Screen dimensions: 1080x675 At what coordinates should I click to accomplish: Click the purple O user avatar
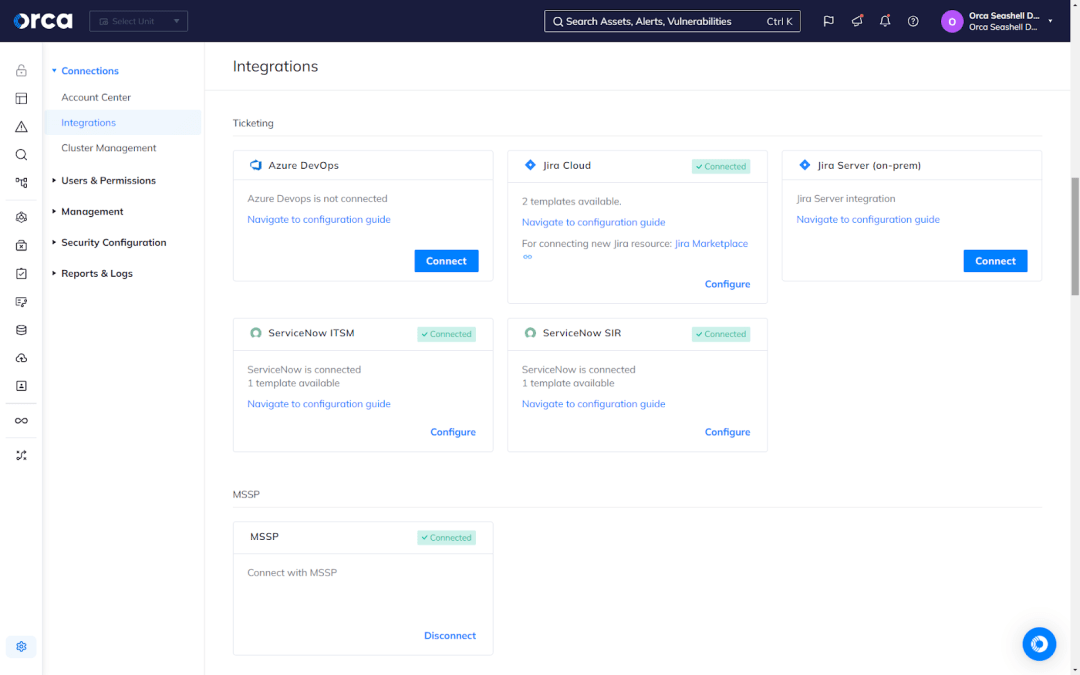[x=952, y=21]
